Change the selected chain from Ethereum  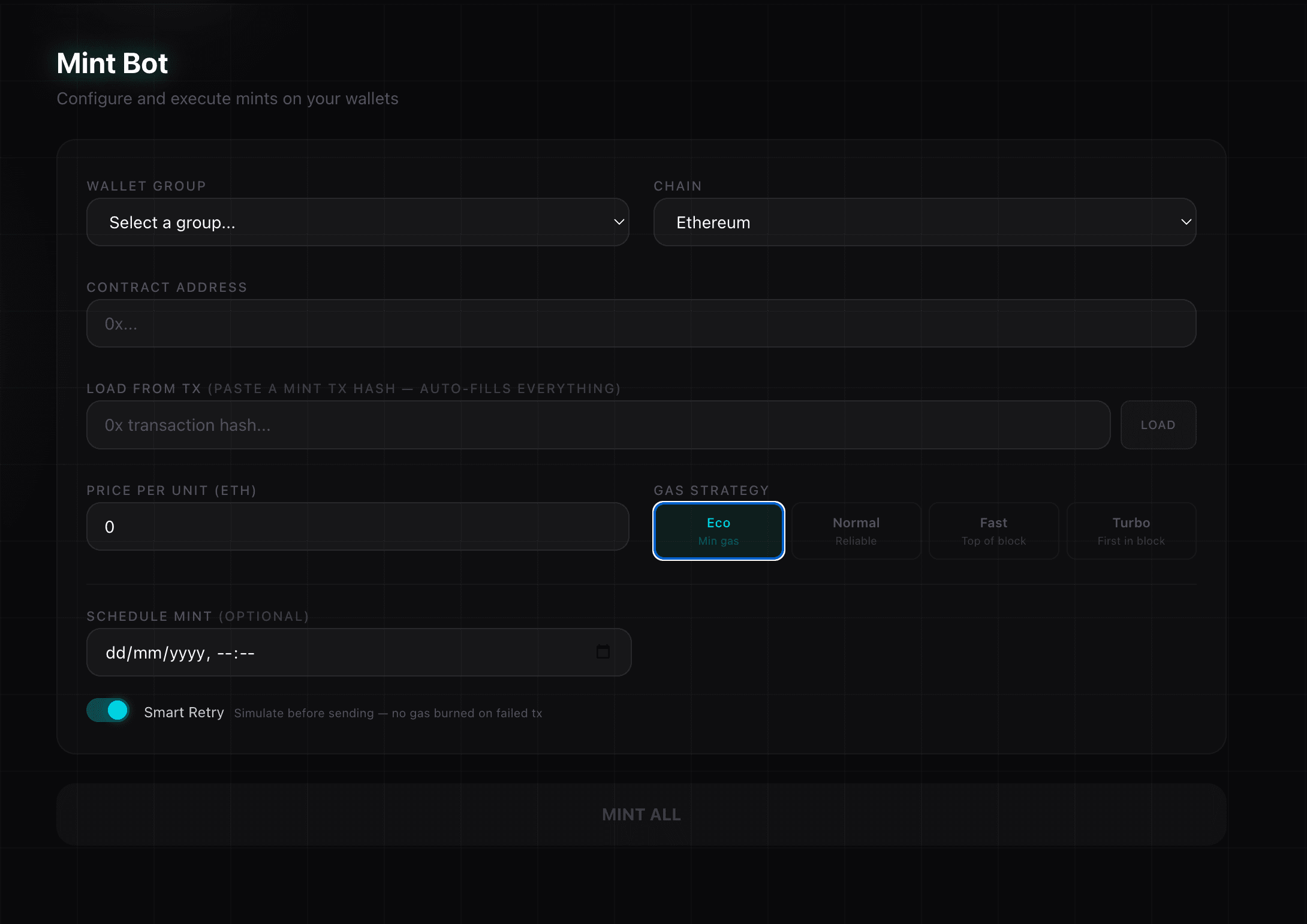(x=923, y=222)
